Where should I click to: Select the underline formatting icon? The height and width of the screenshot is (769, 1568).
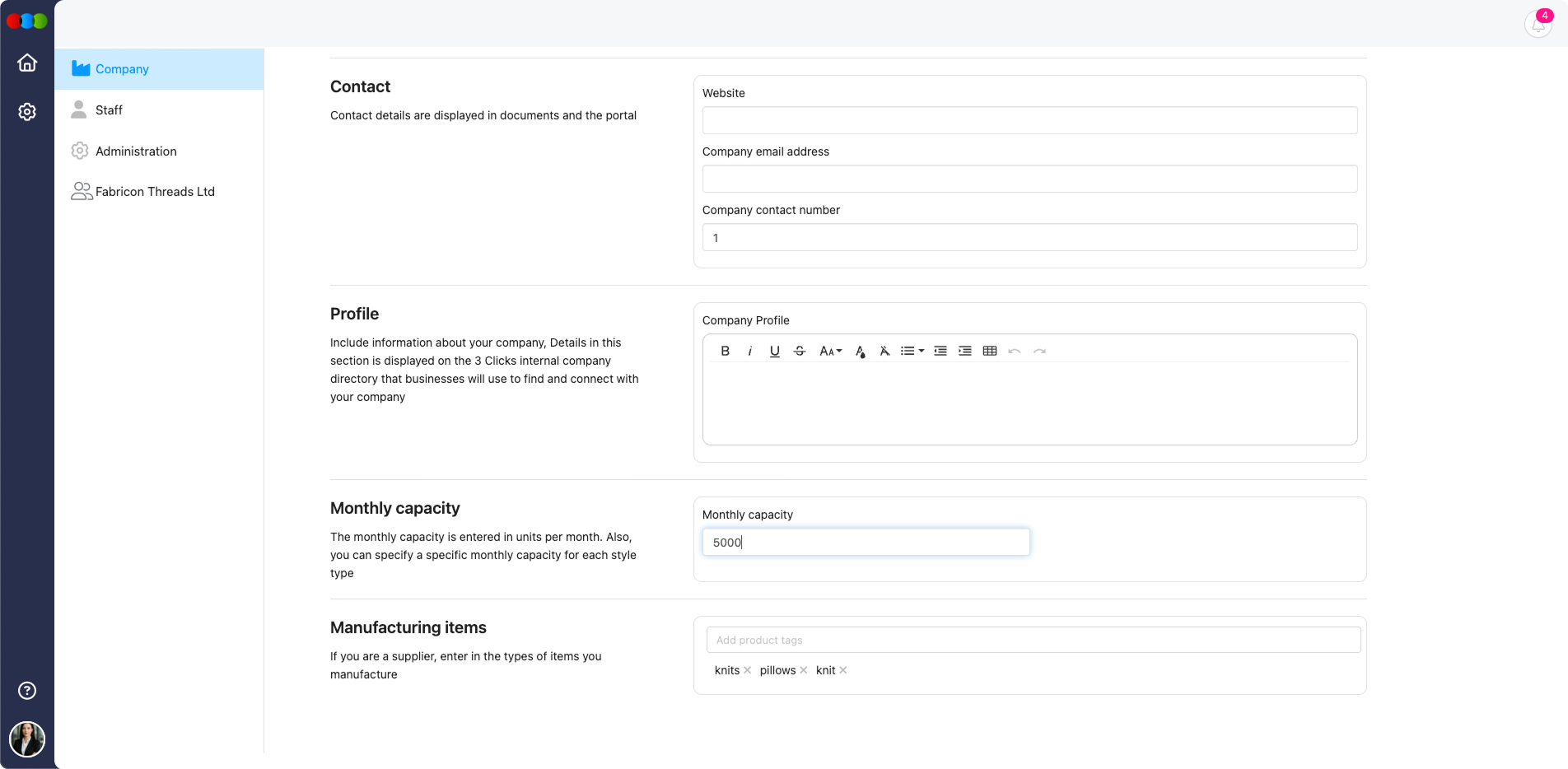tap(774, 351)
